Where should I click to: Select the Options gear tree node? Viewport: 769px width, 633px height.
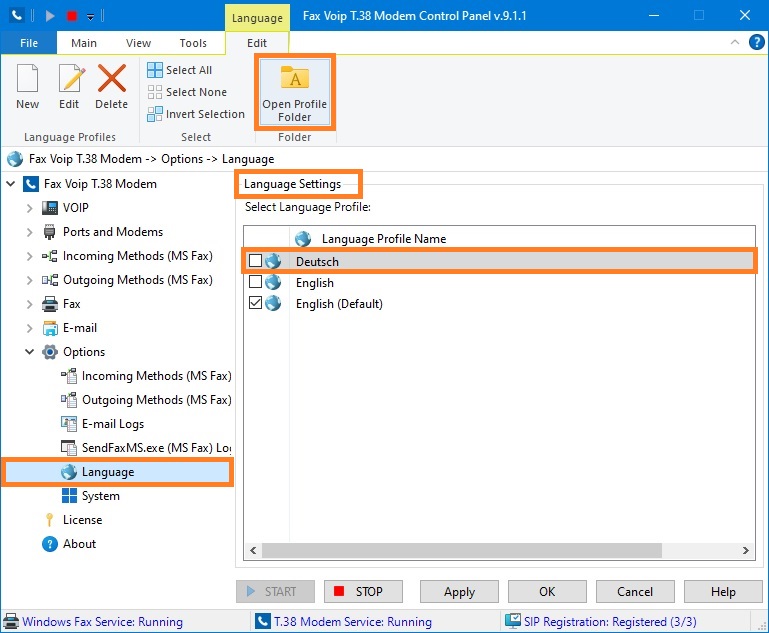84,352
